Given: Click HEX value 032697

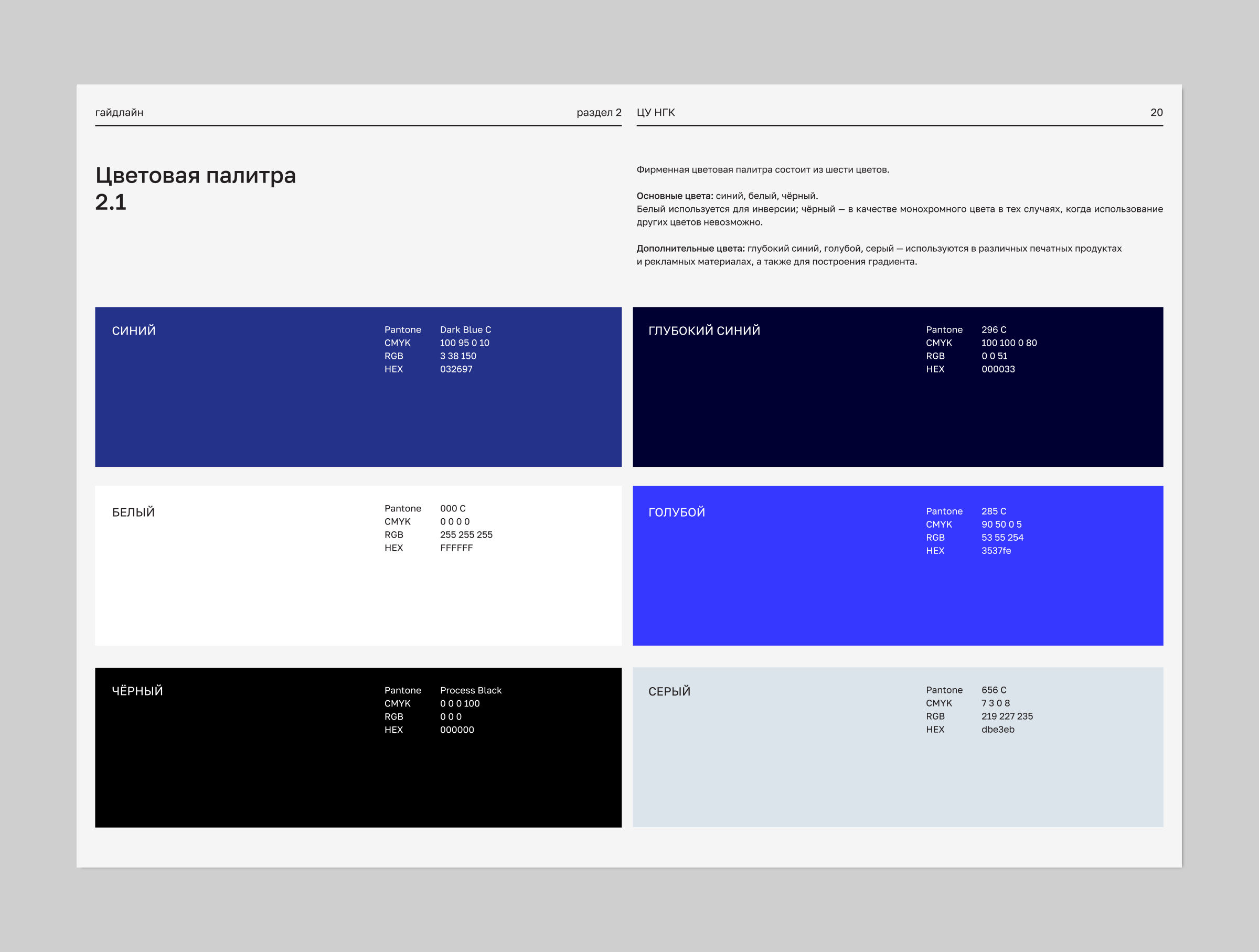Looking at the screenshot, I should [456, 369].
